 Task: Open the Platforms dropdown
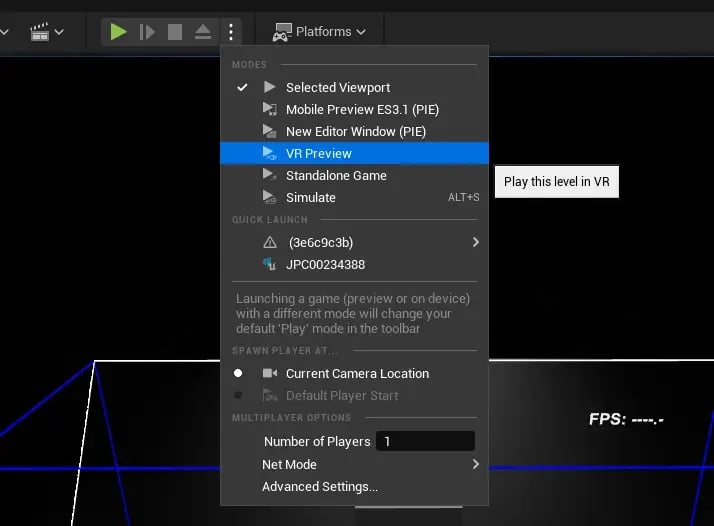319,32
